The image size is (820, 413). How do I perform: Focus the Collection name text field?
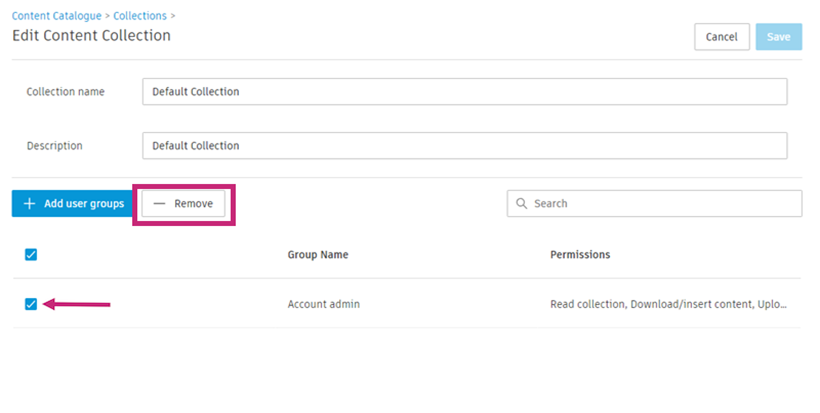pos(464,92)
